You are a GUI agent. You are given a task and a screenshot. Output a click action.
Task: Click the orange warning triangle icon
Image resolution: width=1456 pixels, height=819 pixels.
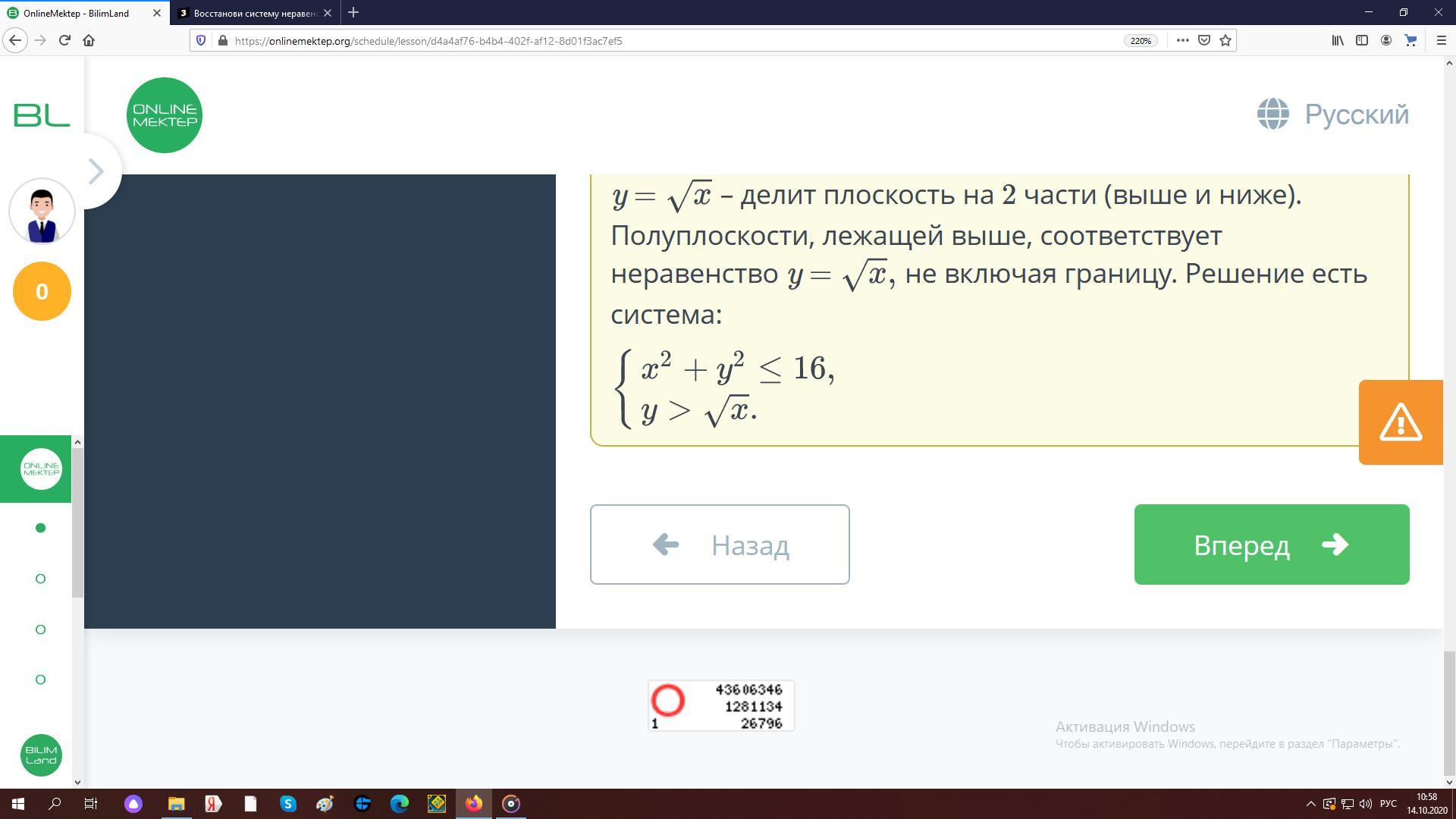click(x=1400, y=422)
